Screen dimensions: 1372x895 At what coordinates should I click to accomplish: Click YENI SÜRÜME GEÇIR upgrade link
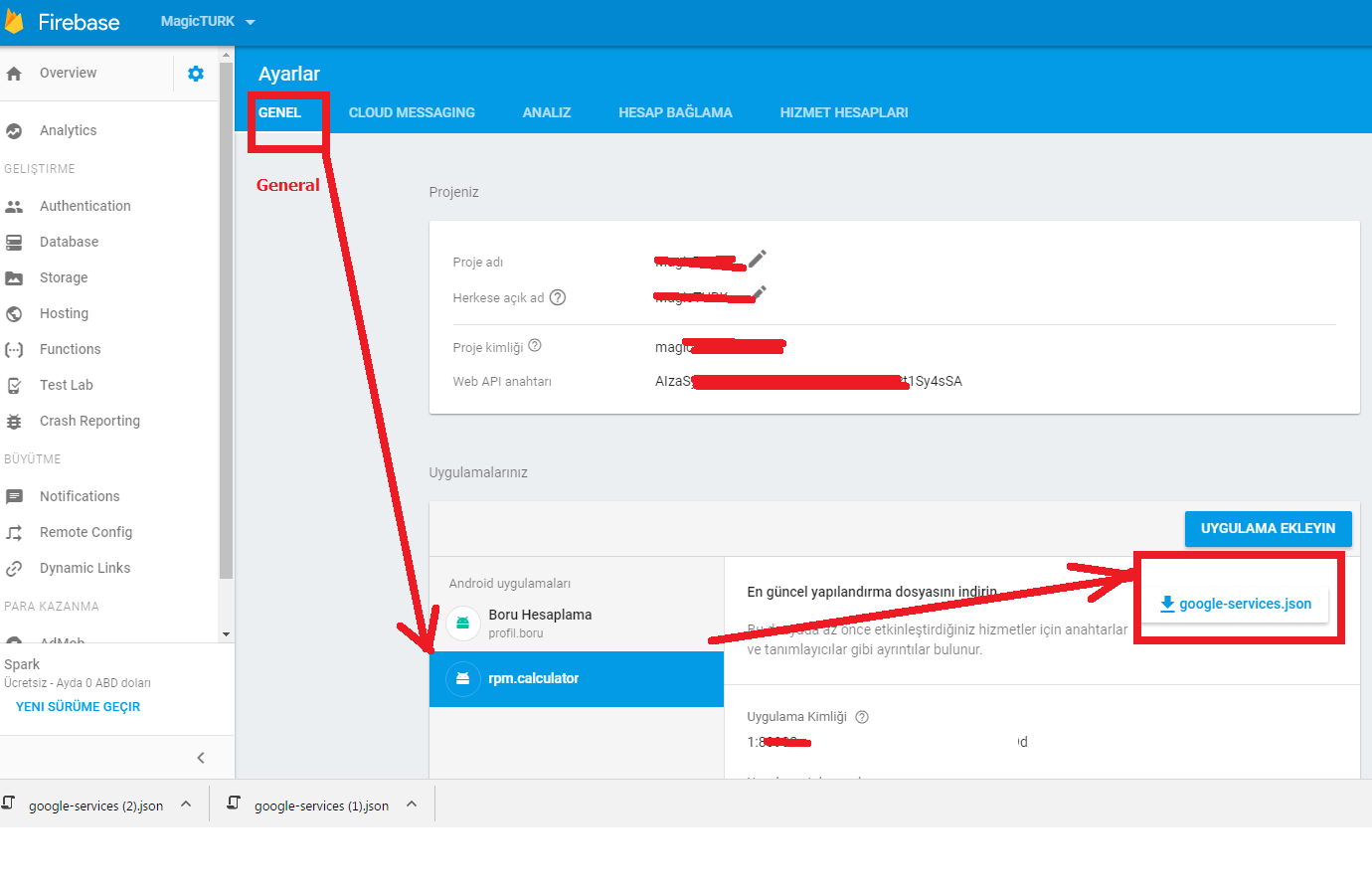(x=79, y=707)
